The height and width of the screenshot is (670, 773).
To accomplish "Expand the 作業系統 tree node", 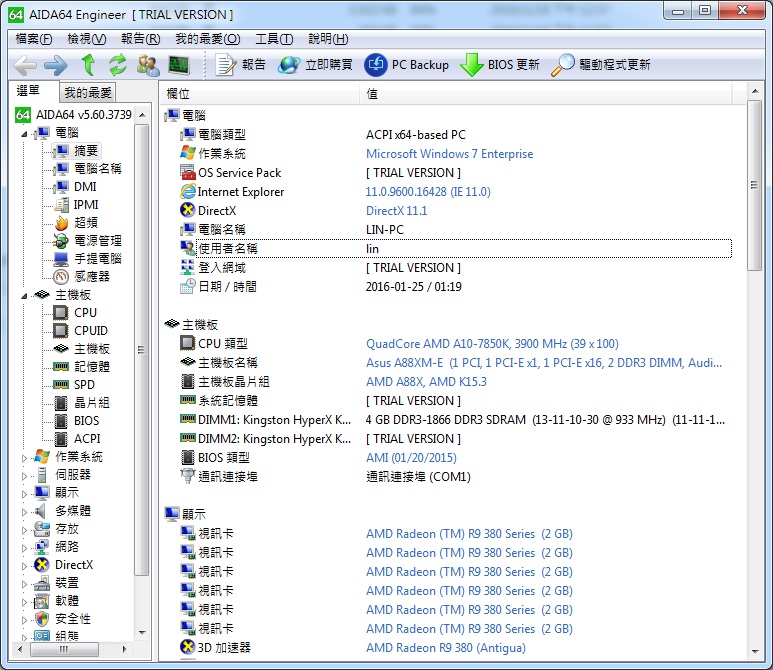I will coord(24,458).
